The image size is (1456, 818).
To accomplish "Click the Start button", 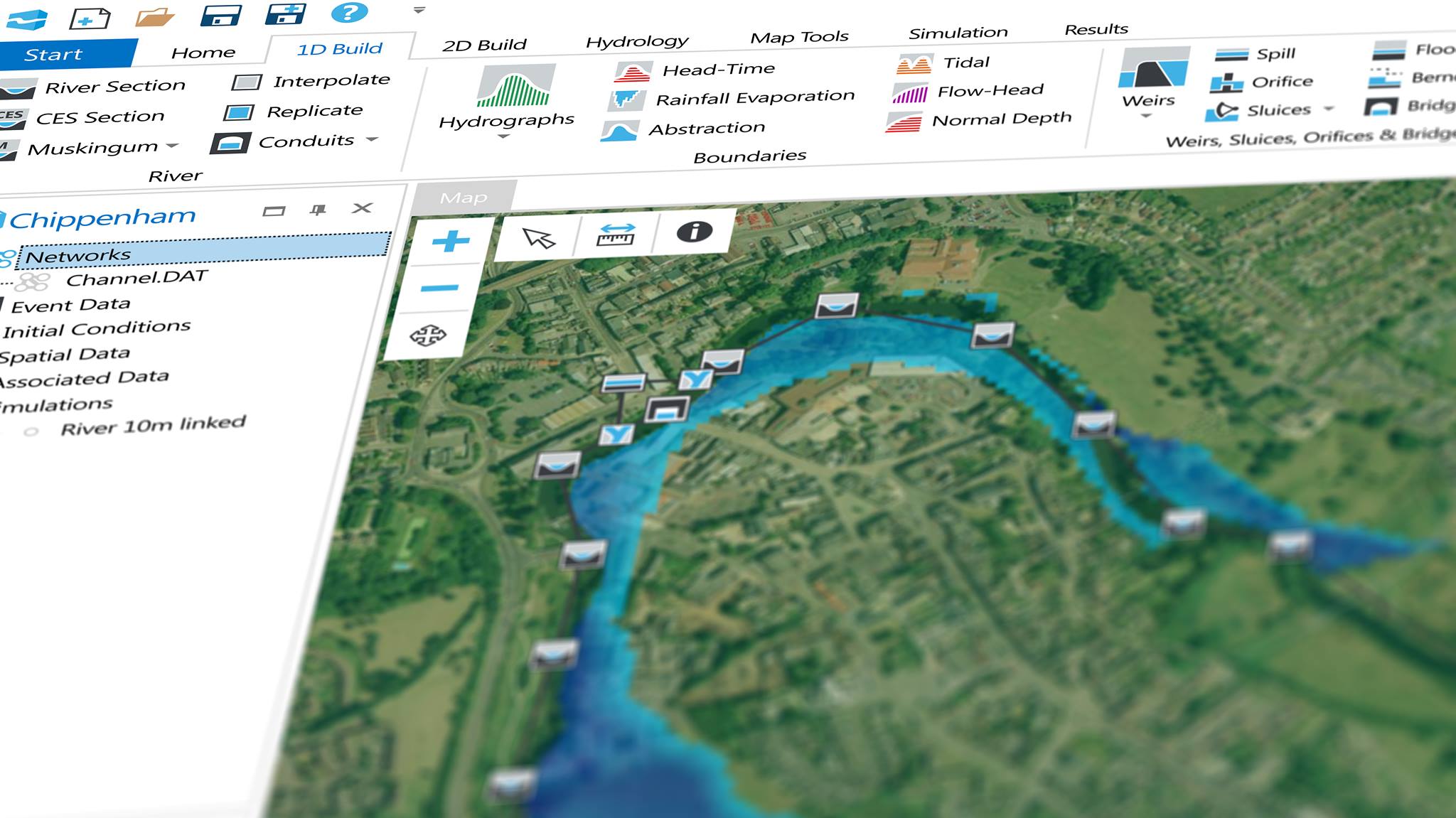I will (54, 55).
